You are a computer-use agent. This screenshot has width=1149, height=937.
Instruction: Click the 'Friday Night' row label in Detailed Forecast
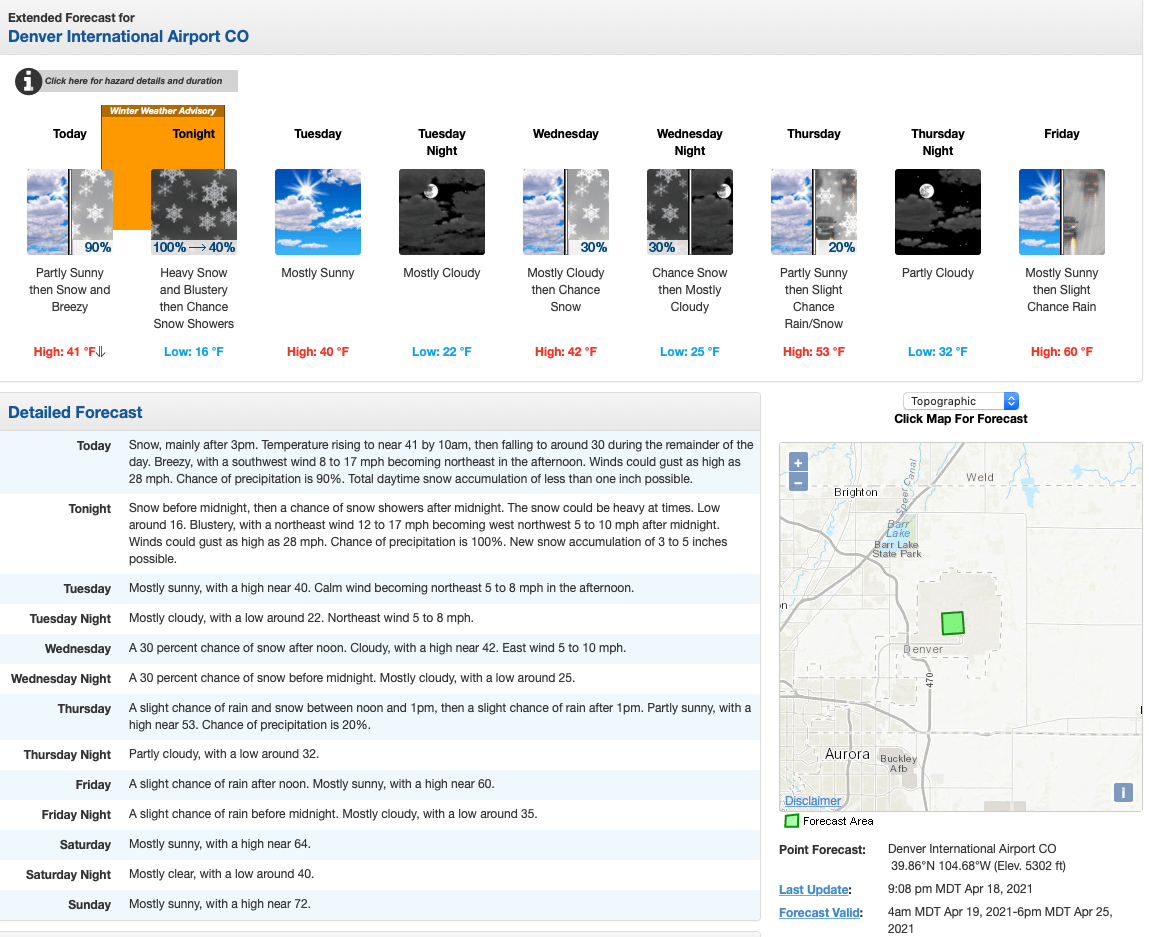click(76, 815)
